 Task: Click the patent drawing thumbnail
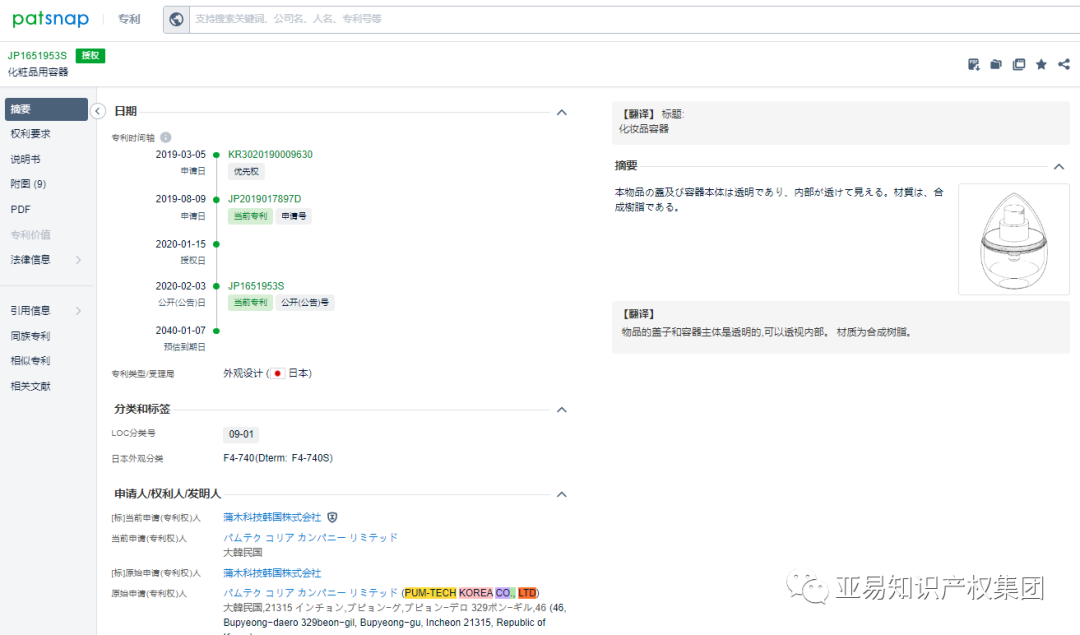[x=1013, y=240]
